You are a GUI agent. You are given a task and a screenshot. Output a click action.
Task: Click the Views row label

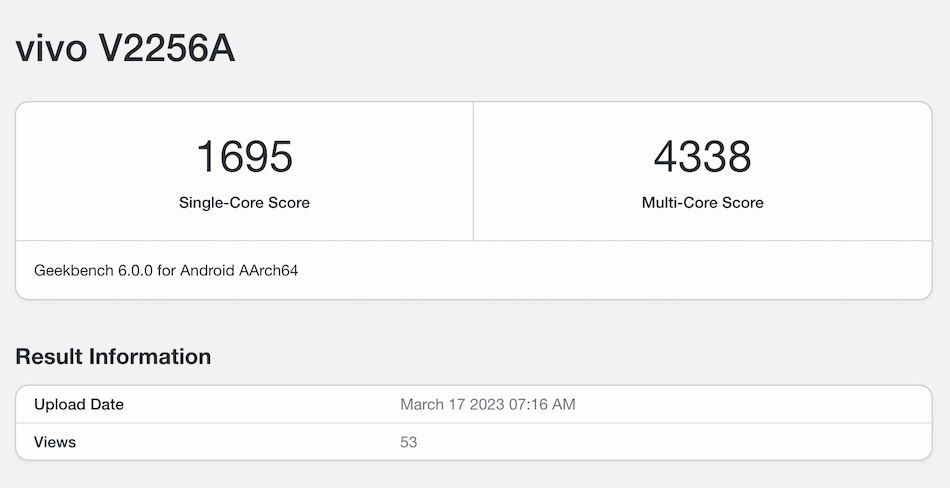click(55, 442)
